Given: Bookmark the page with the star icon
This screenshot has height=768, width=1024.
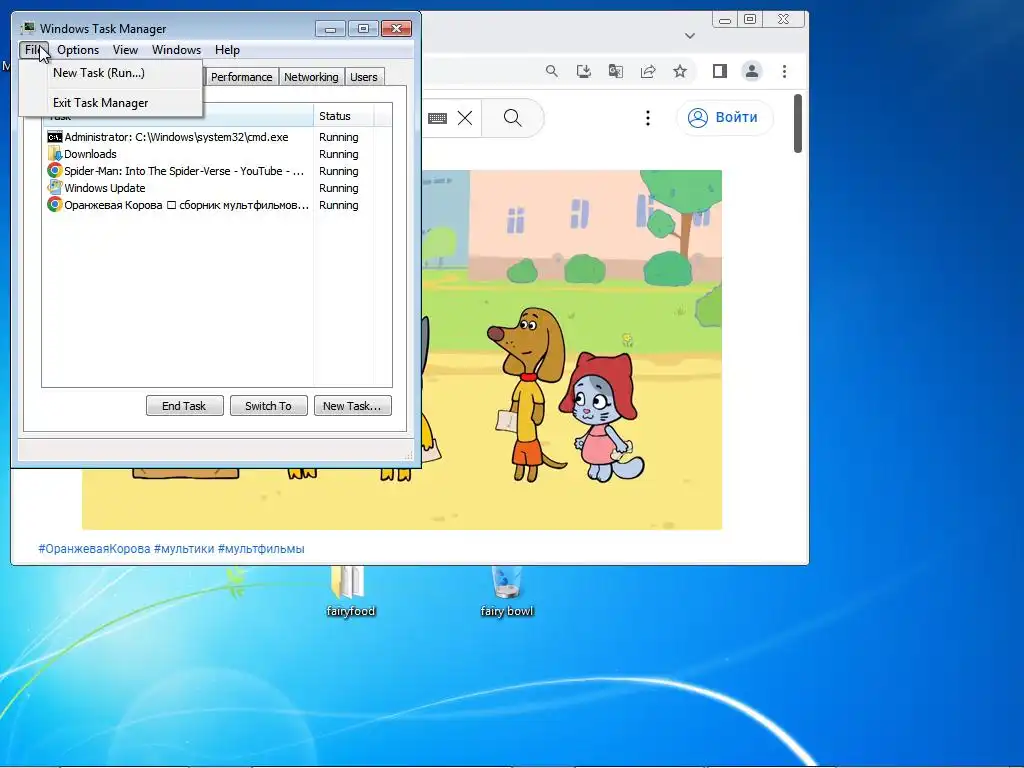Looking at the screenshot, I should (x=680, y=71).
